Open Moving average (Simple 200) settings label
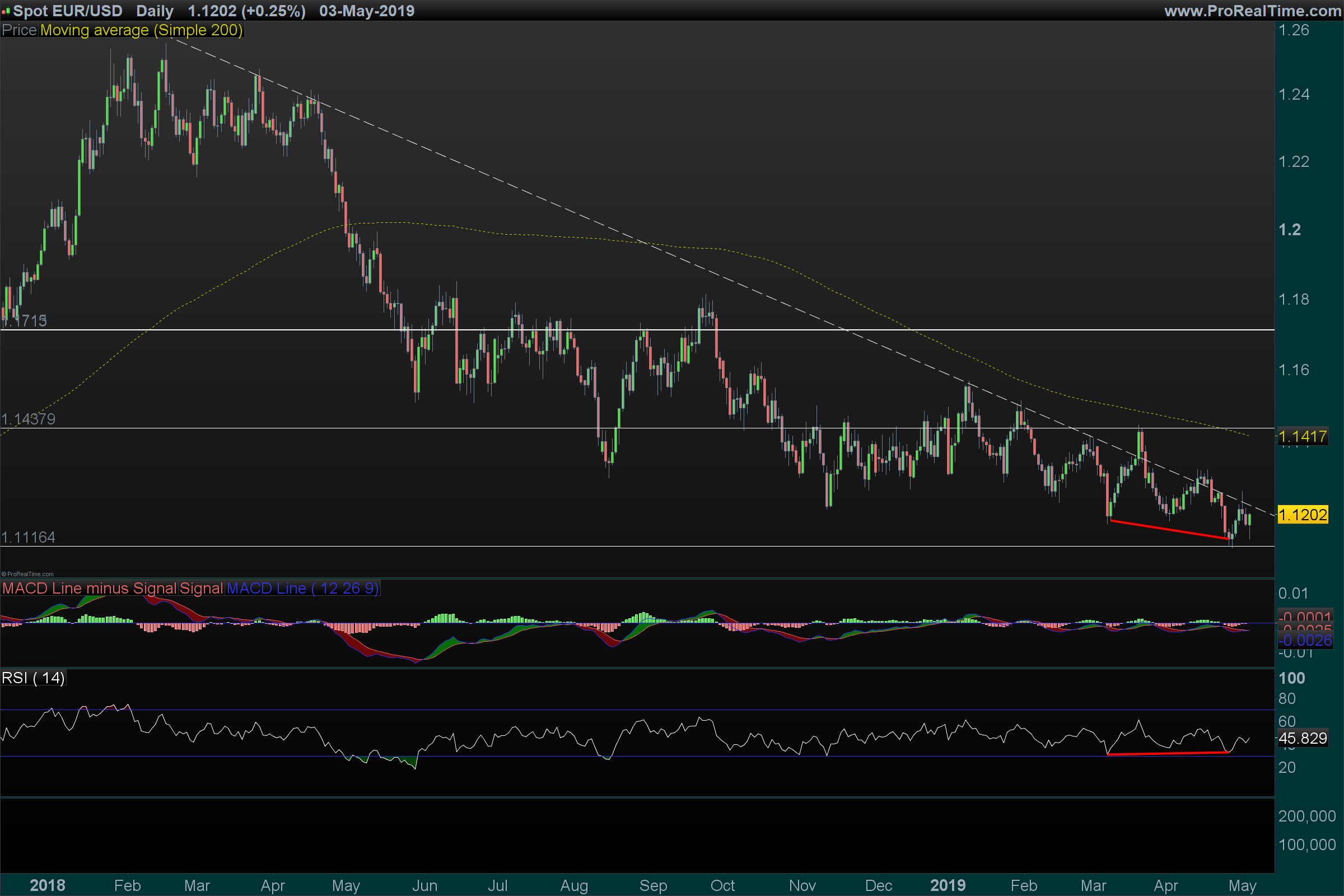This screenshot has height=896, width=1344. click(141, 30)
